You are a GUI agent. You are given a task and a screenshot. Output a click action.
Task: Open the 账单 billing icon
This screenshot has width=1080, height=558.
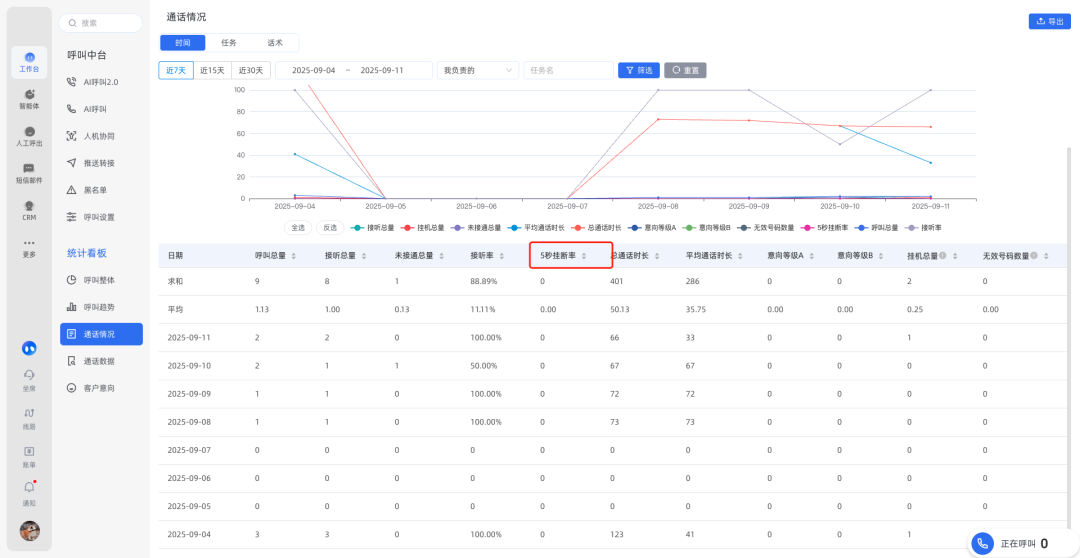29,455
